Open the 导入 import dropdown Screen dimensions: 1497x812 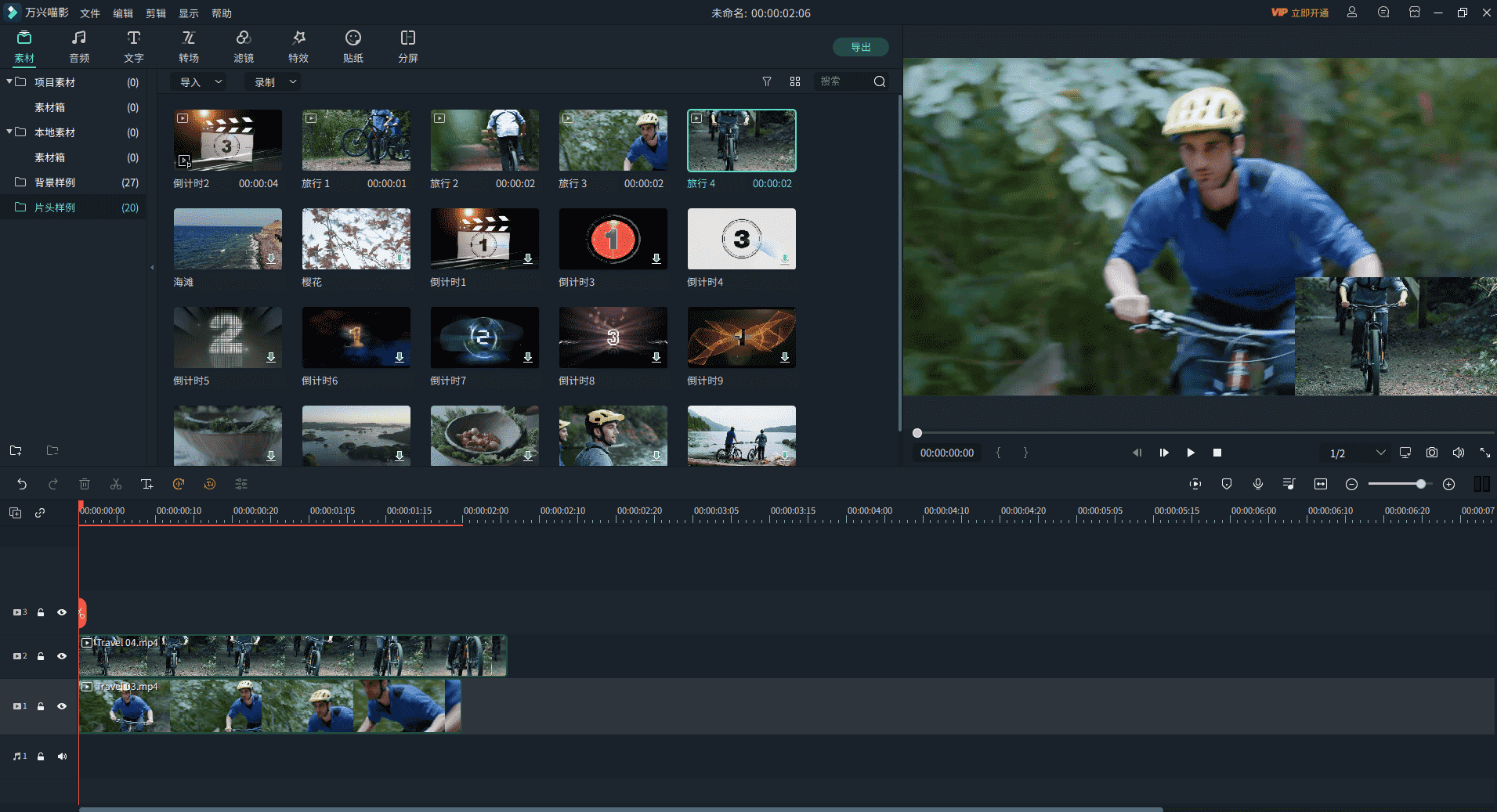click(201, 81)
